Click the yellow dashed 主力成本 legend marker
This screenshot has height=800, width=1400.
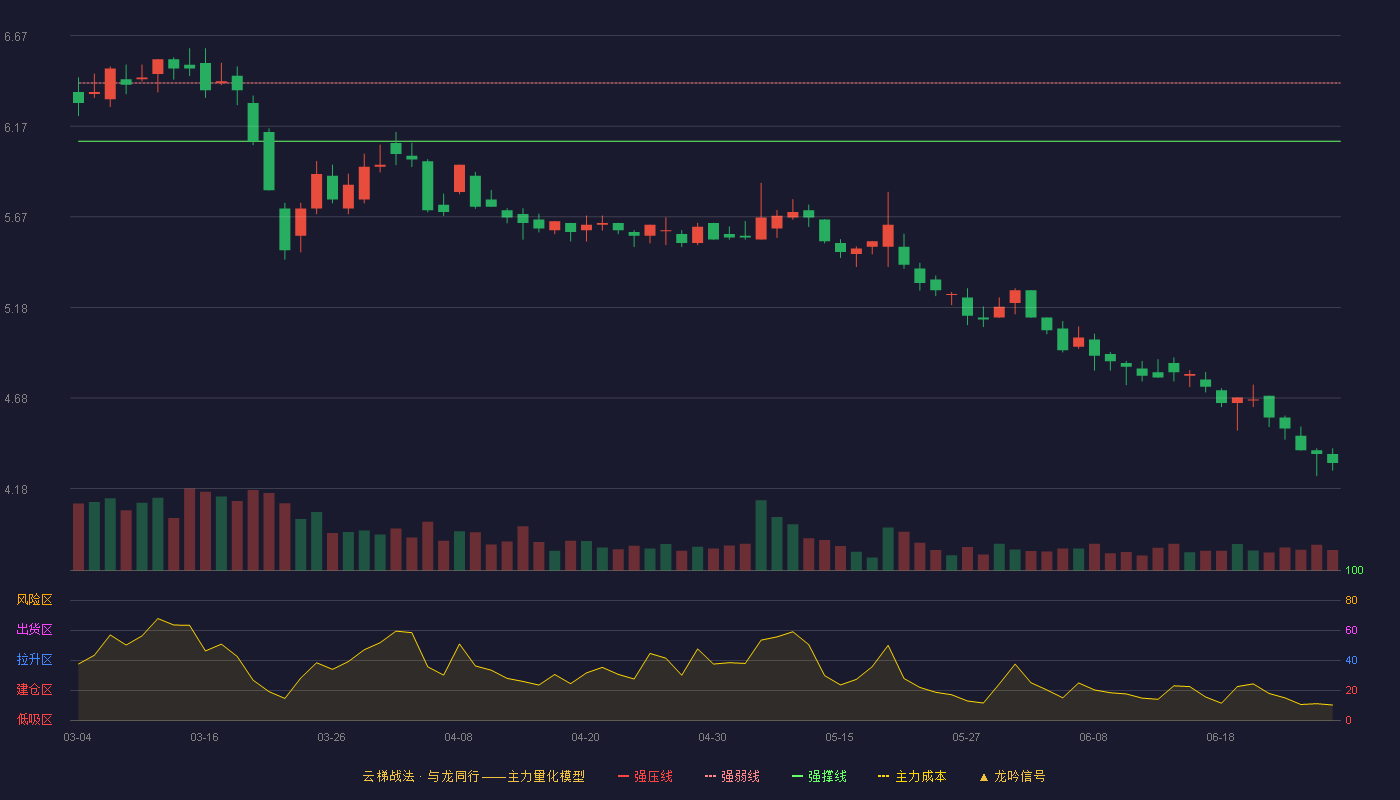[884, 776]
